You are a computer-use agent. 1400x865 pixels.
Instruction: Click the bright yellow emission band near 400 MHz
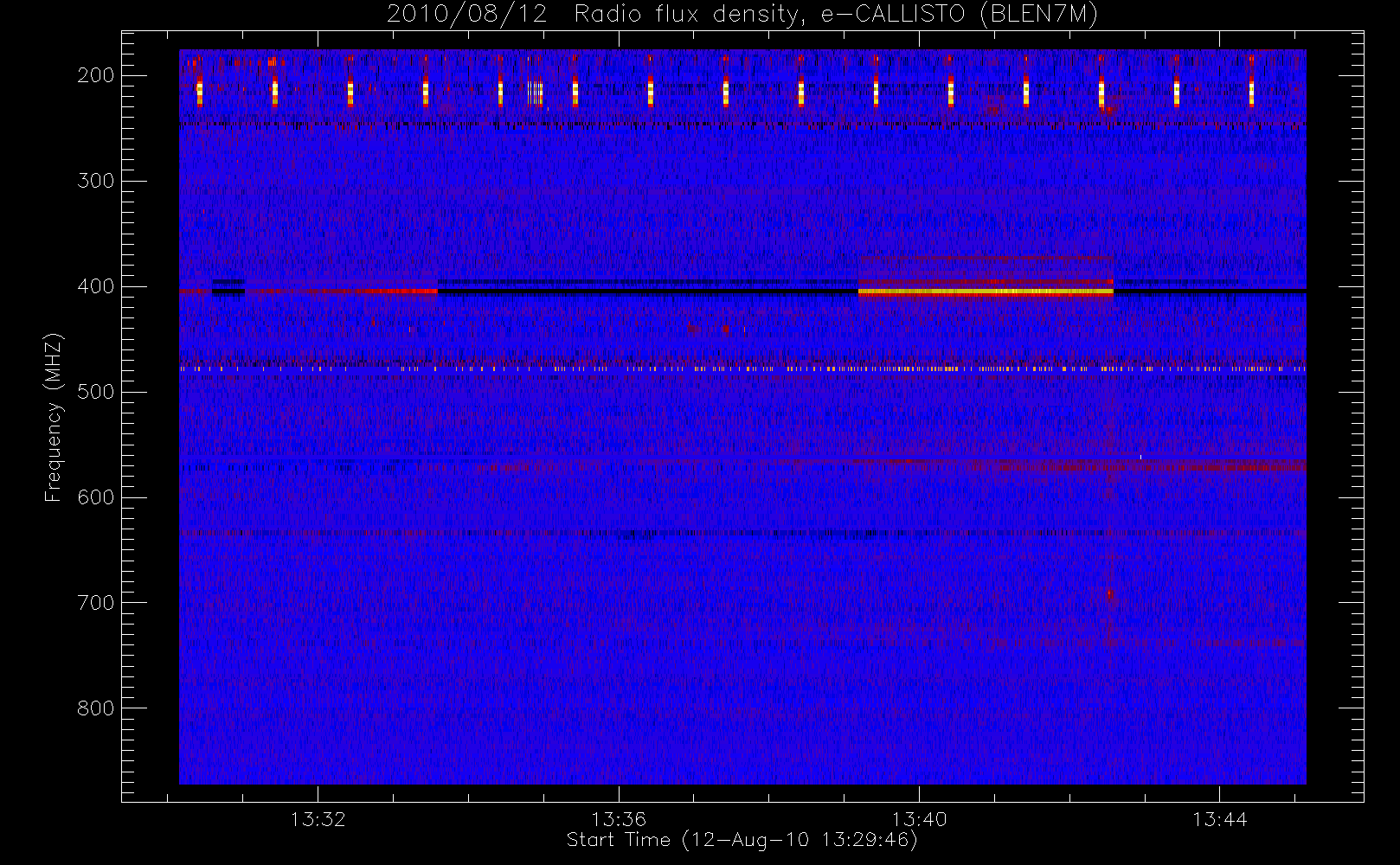tap(986, 292)
